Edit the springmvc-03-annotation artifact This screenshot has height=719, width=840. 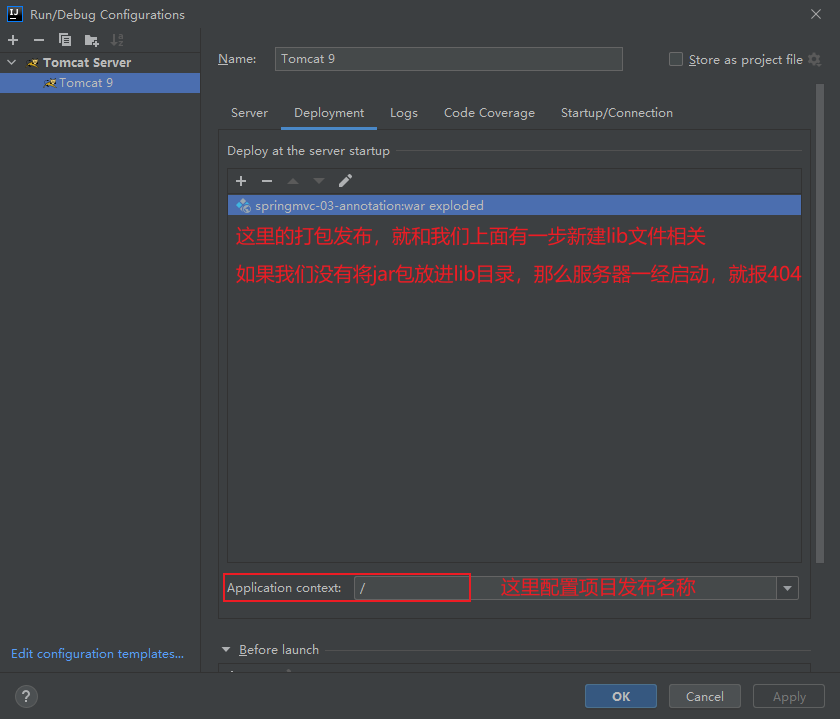[345, 181]
